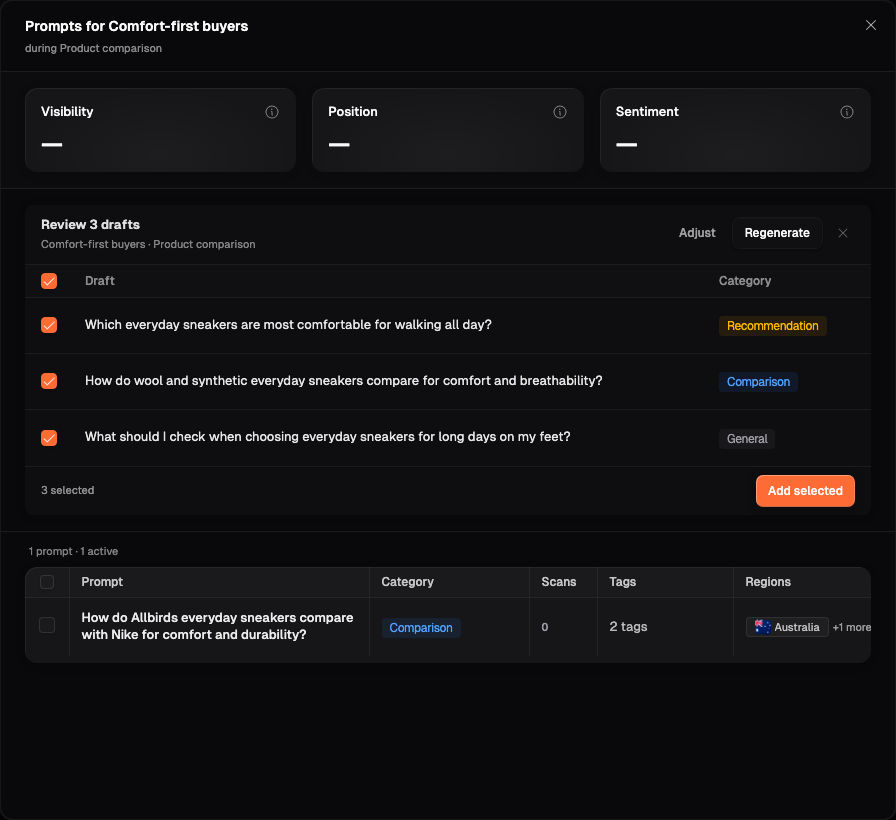The width and height of the screenshot is (896, 820).
Task: Open the Visibility metric card
Action: click(161, 130)
